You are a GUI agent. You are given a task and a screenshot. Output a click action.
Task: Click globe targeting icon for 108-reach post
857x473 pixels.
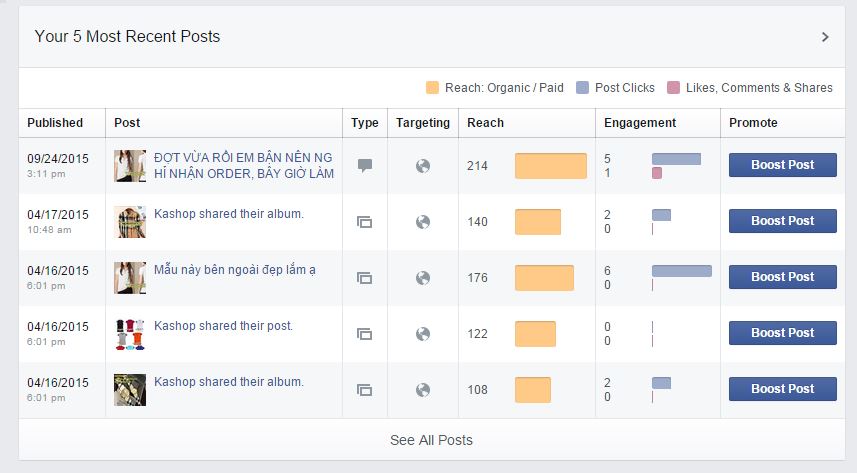[423, 390]
